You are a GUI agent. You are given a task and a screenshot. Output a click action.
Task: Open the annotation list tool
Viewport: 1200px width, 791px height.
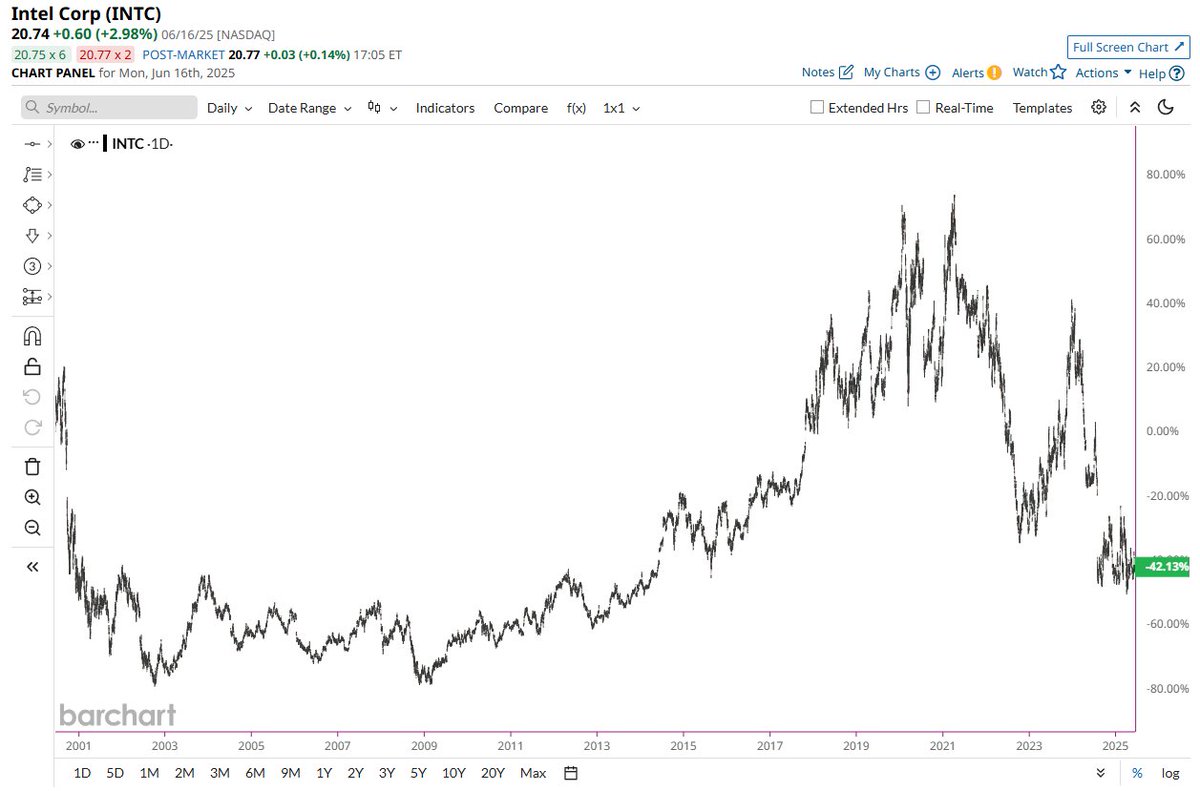(31, 174)
